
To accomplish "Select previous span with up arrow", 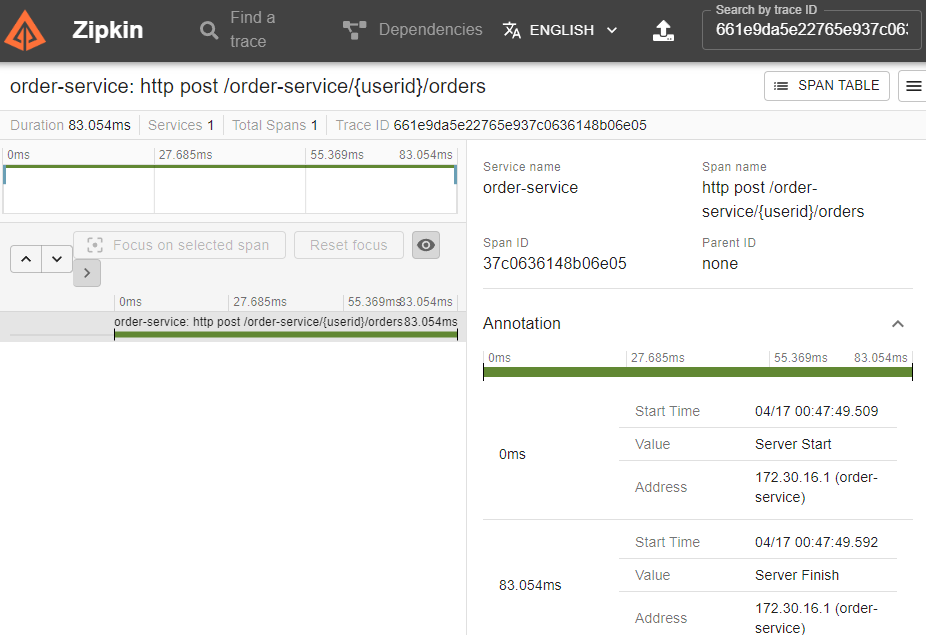I will coord(26,259).
